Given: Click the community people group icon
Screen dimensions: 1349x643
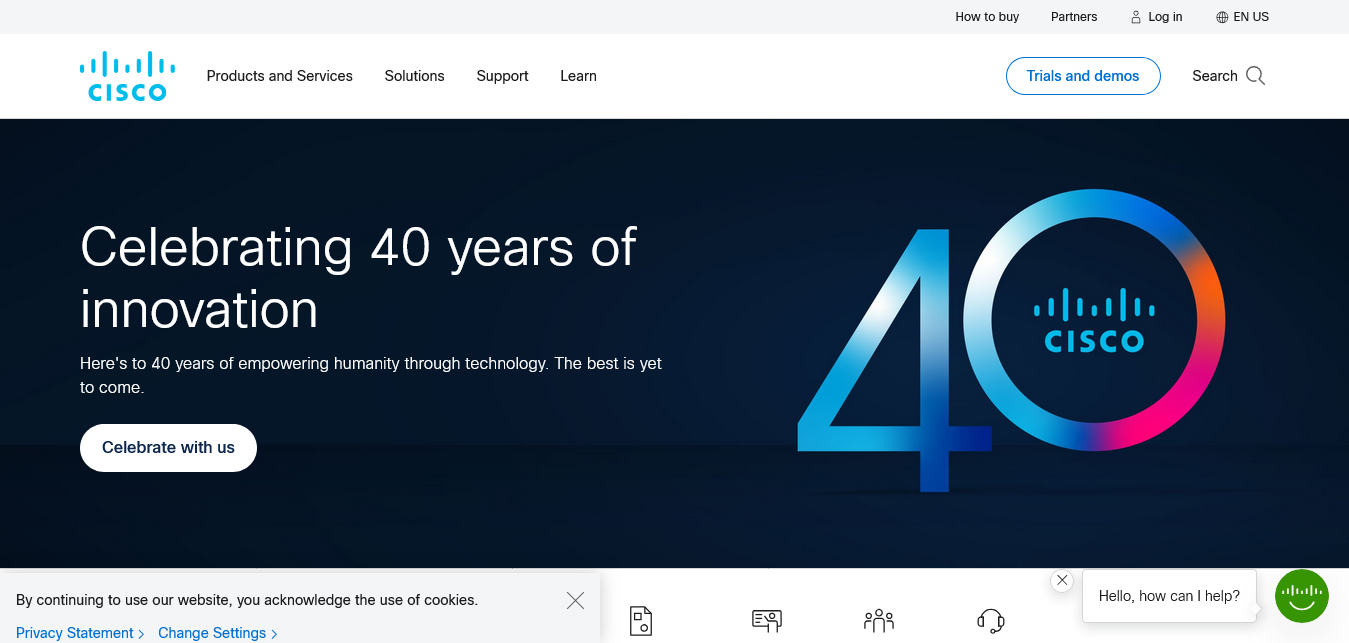Looking at the screenshot, I should [x=879, y=621].
